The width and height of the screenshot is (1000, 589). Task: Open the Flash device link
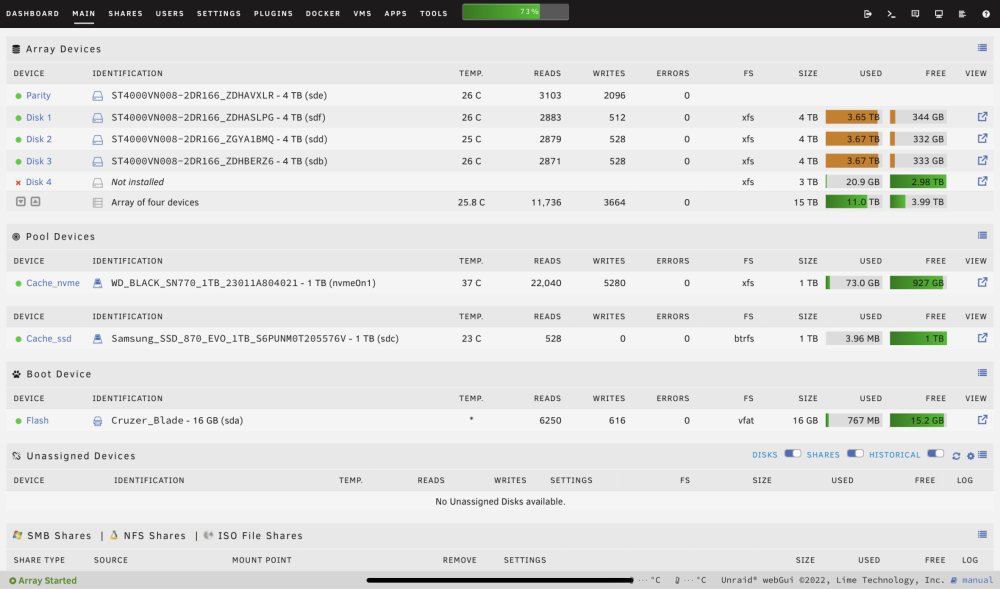click(37, 421)
